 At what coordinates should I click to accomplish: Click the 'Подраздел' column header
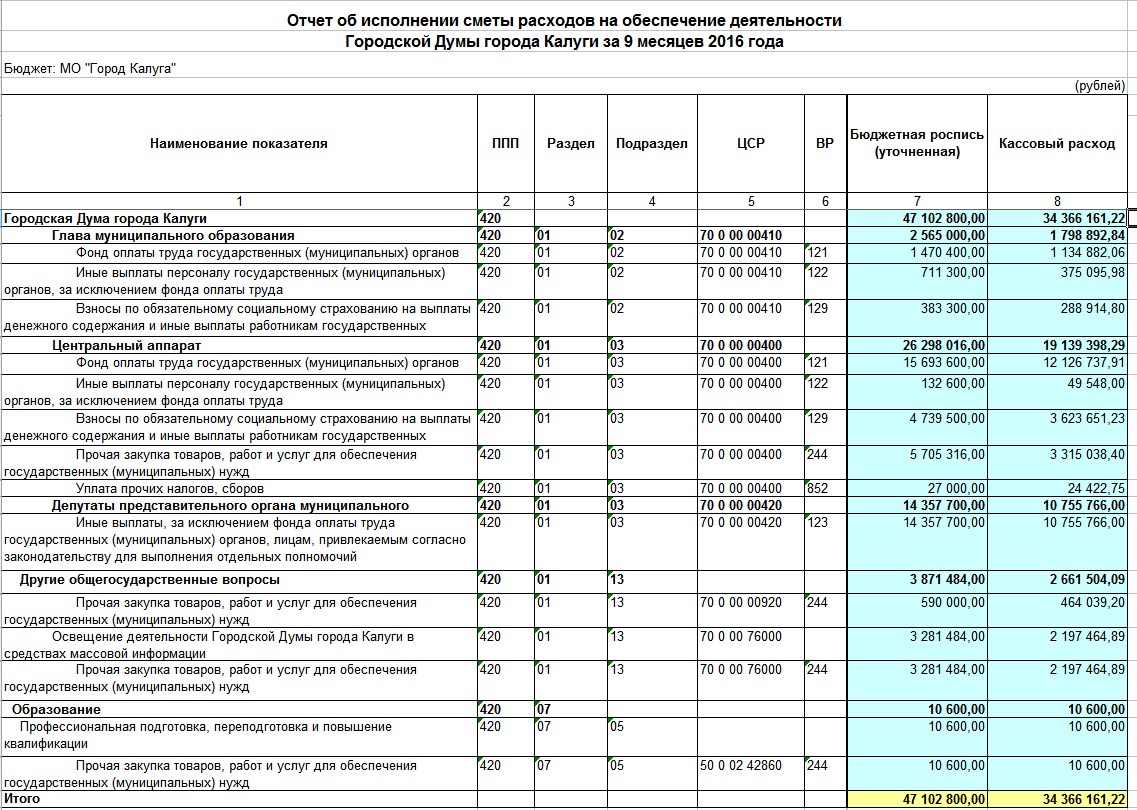pos(651,143)
